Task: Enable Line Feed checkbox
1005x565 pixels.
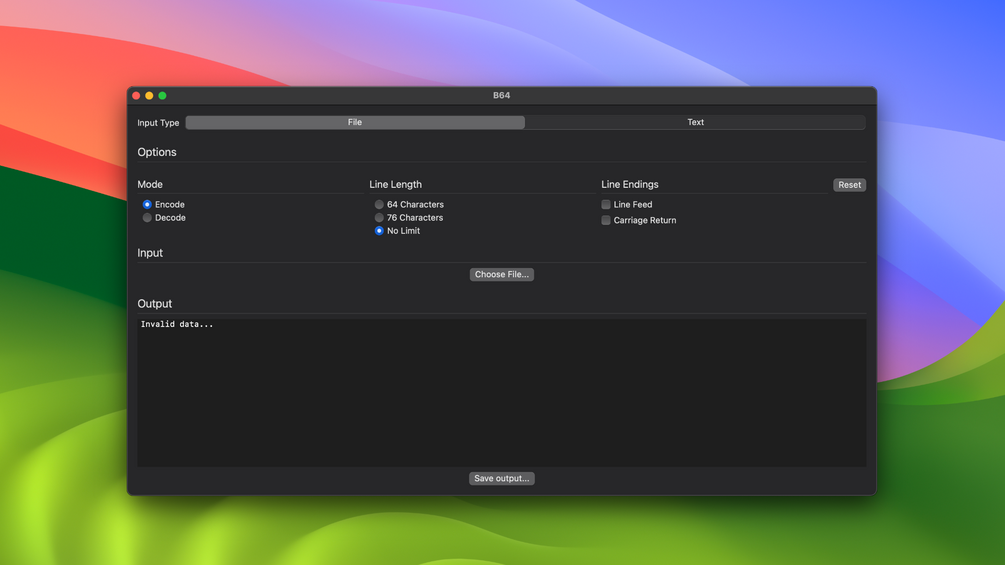Action: (x=606, y=204)
